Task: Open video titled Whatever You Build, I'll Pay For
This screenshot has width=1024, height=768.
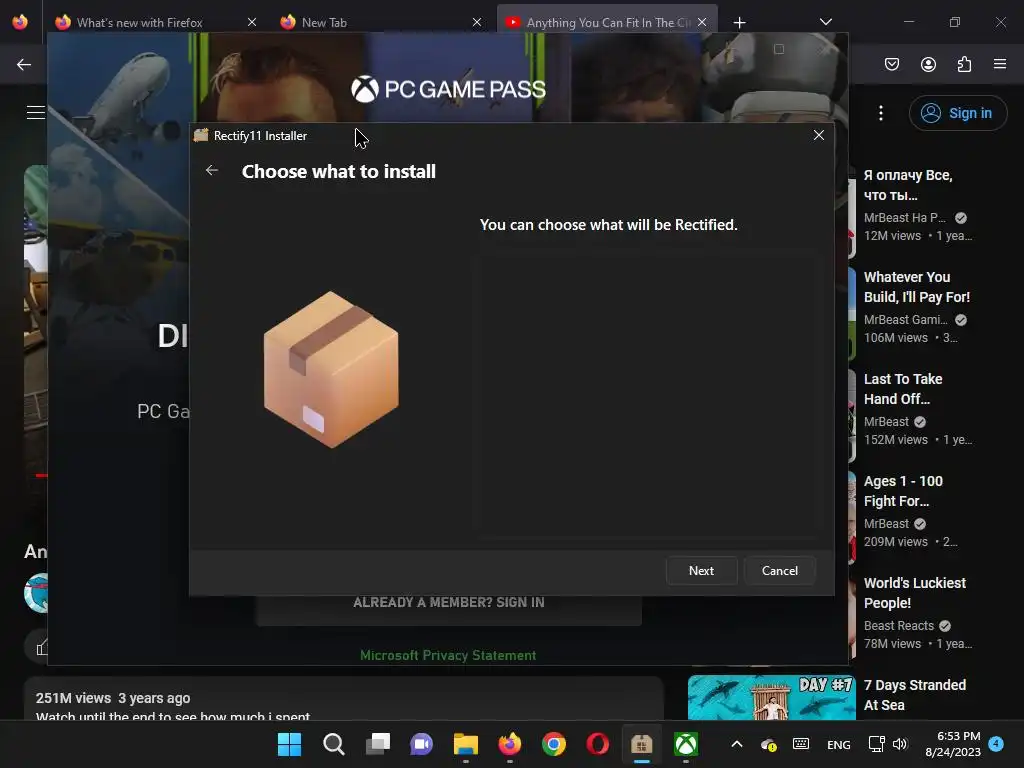Action: (x=916, y=287)
